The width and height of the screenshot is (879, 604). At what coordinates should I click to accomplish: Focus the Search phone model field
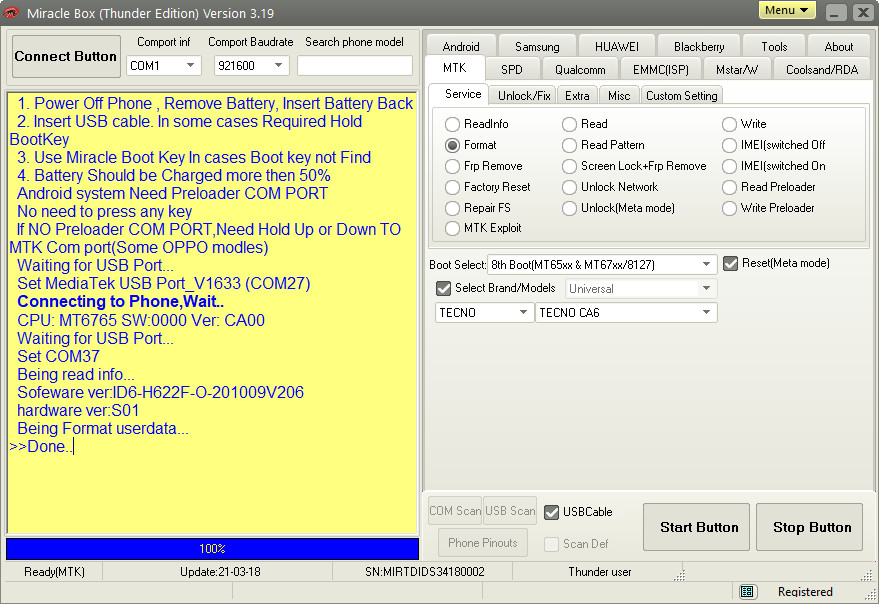(x=355, y=66)
